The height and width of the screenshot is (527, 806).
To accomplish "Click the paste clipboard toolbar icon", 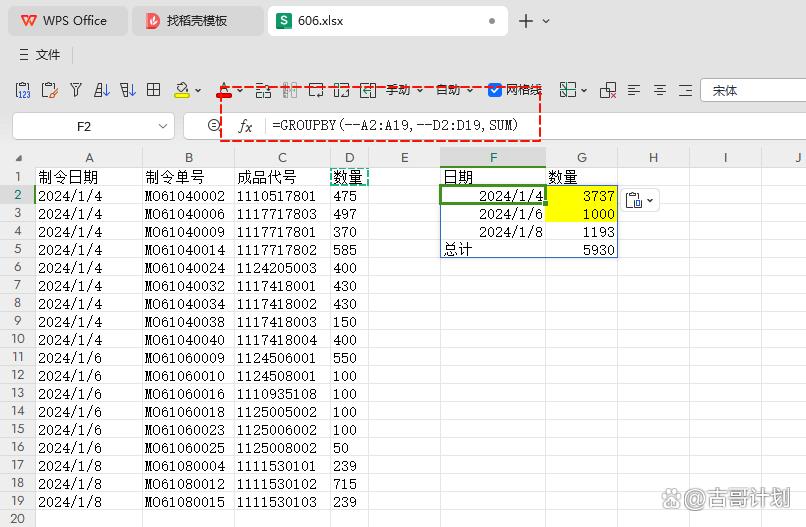I will pyautogui.click(x=49, y=90).
